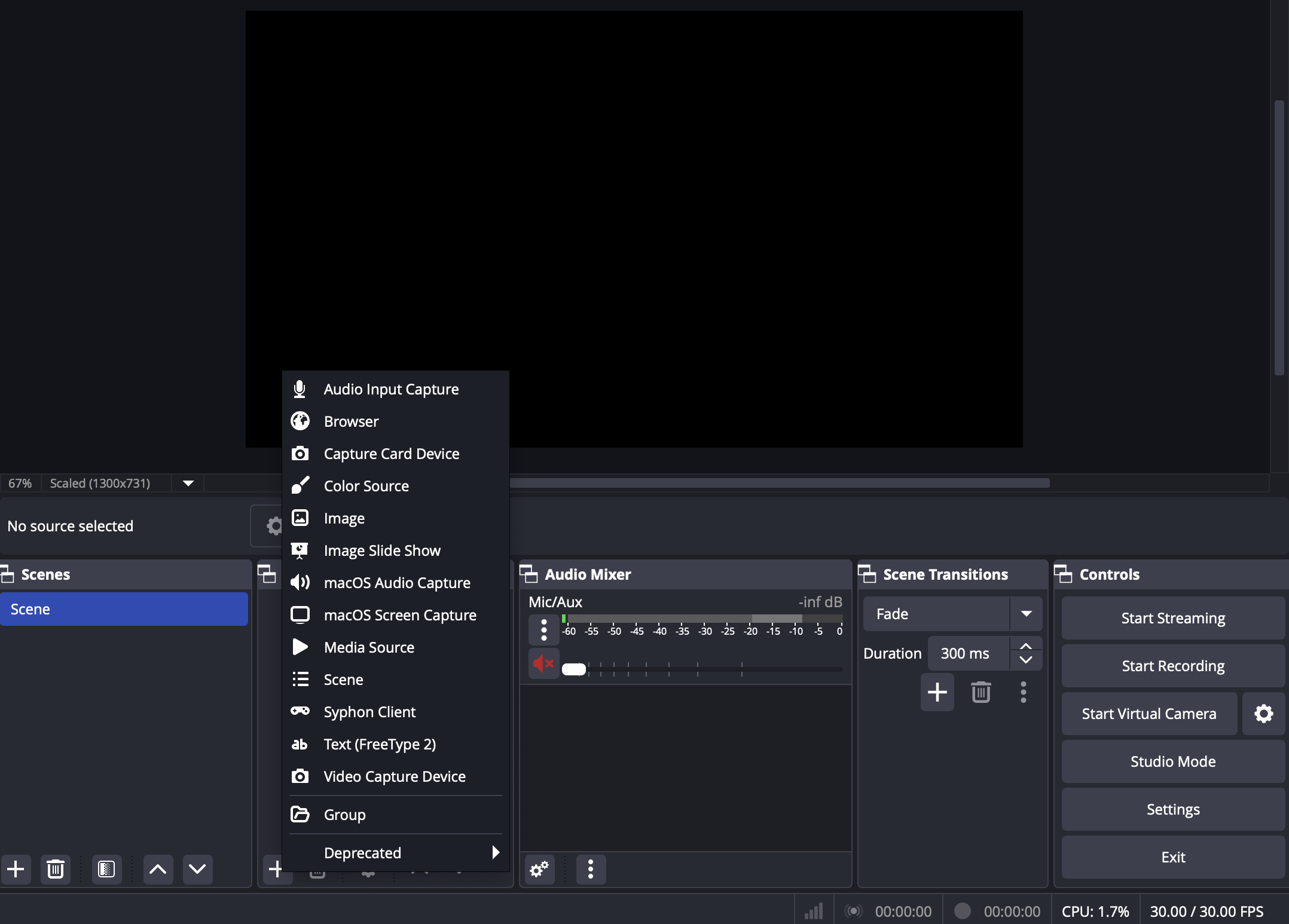The image size is (1289, 924).
Task: Select Browser source from the menu
Action: [351, 421]
